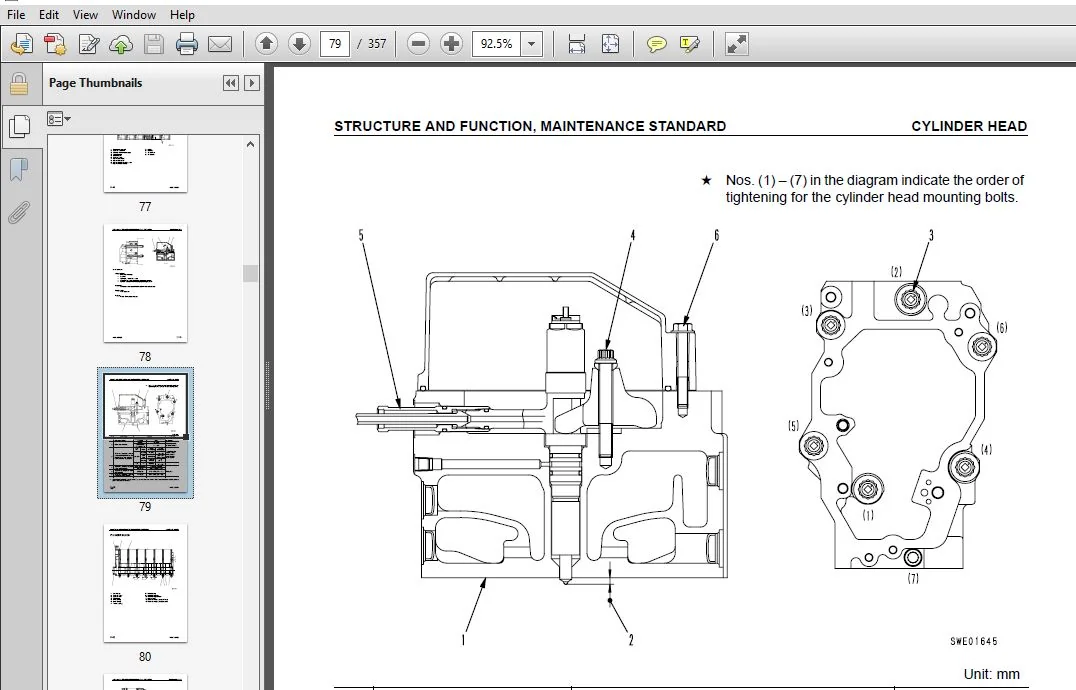This screenshot has height=690, width=1076.
Task: Select the page 80 thumbnail
Action: (x=145, y=583)
